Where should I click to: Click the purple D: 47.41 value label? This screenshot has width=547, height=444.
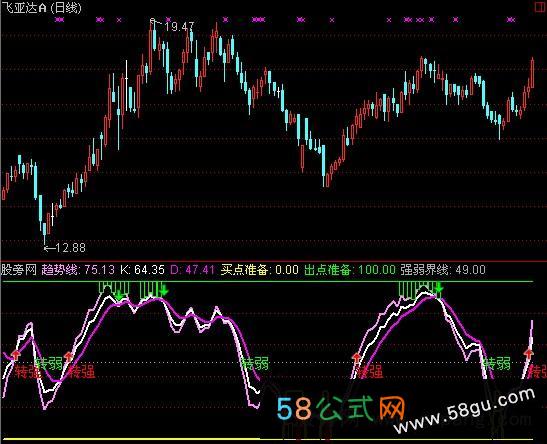pyautogui.click(x=192, y=270)
